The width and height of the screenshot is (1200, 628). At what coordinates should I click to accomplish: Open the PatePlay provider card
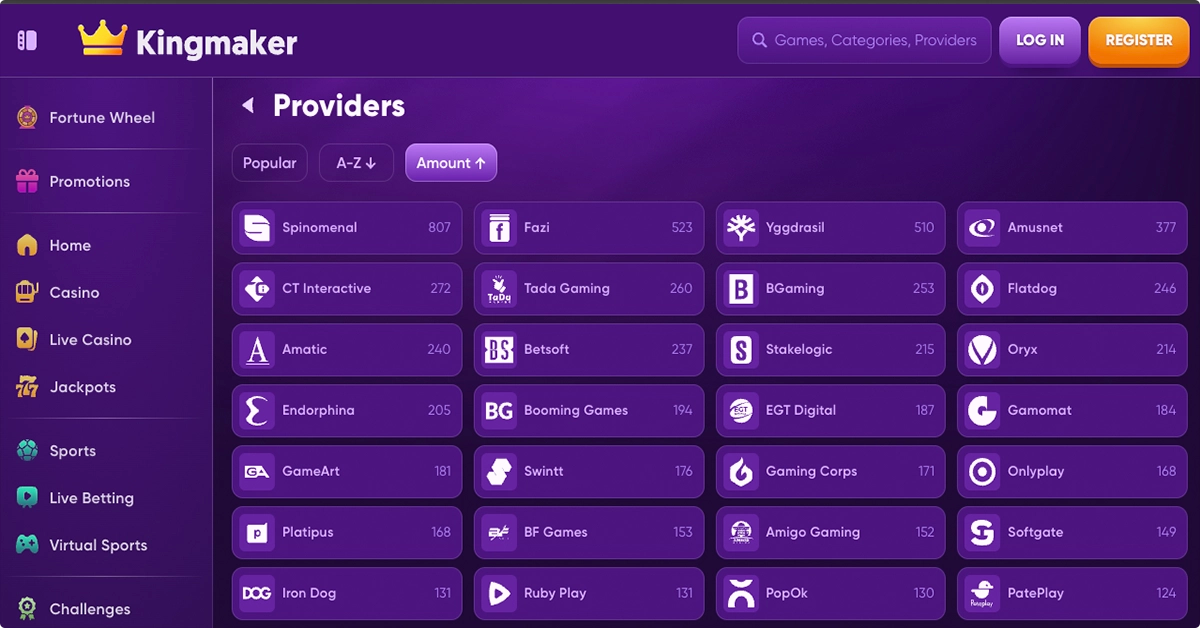point(1072,593)
